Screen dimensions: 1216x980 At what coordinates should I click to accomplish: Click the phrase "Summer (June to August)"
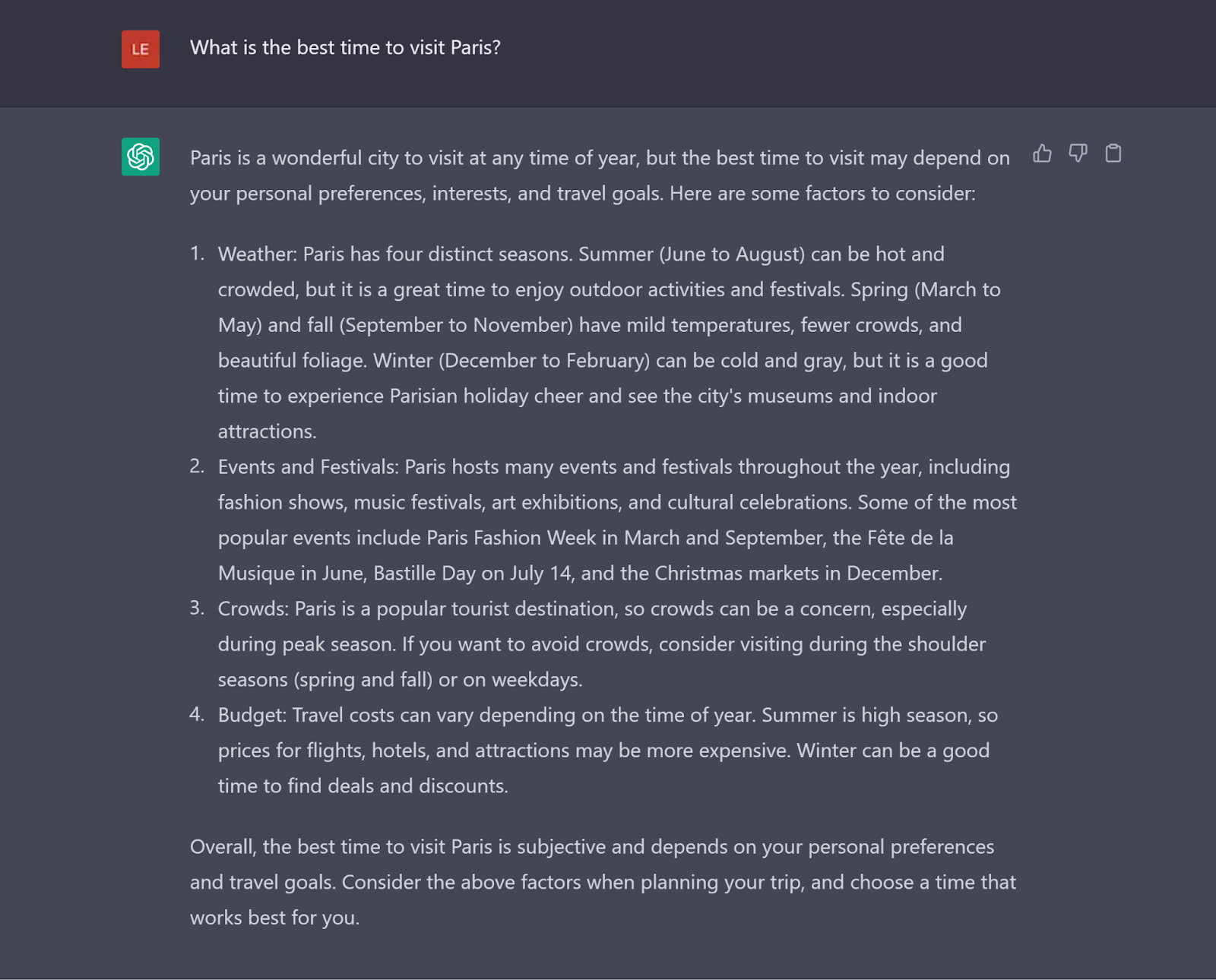(x=691, y=254)
